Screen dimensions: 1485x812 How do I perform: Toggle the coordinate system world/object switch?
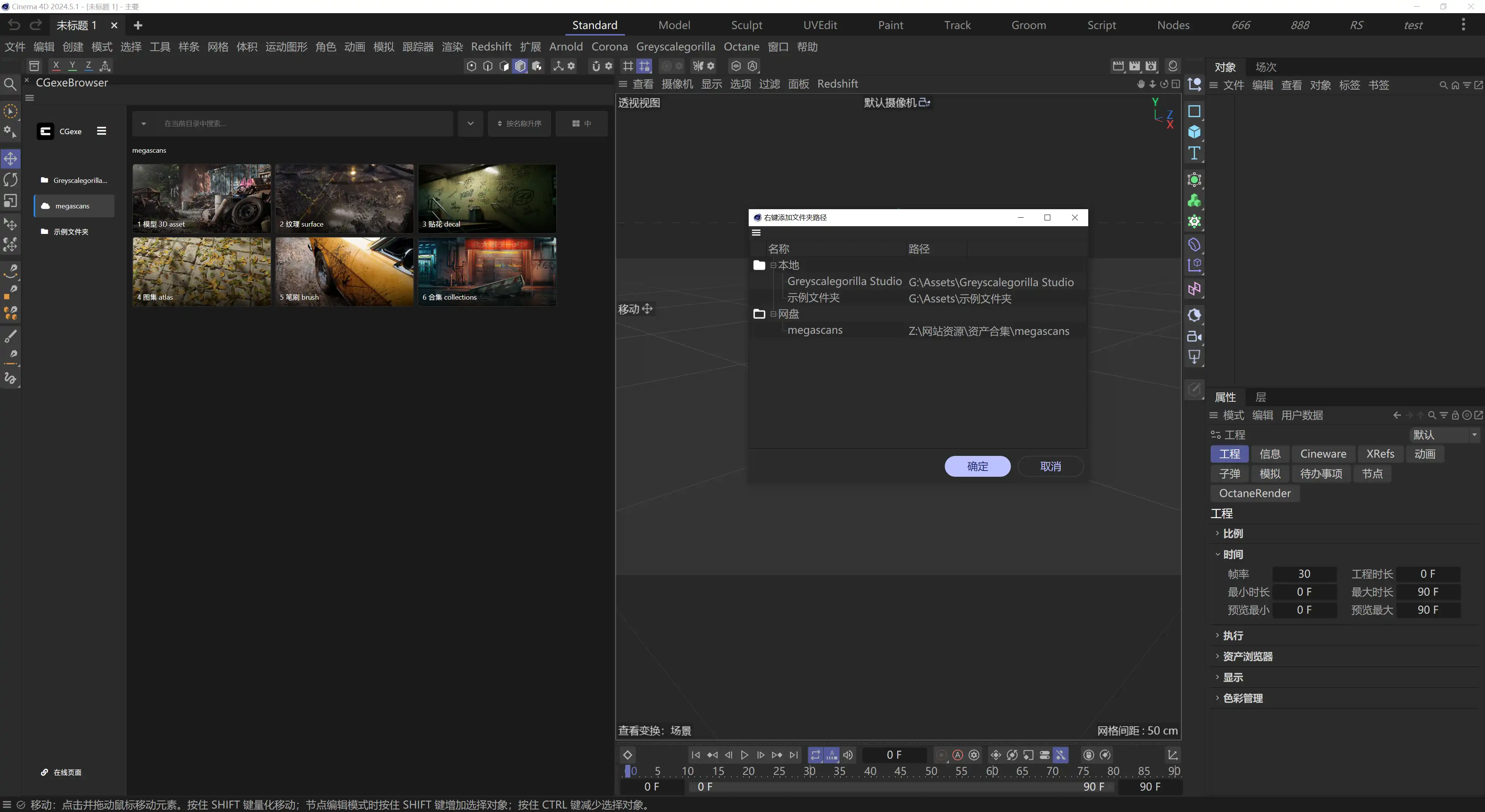(x=105, y=66)
